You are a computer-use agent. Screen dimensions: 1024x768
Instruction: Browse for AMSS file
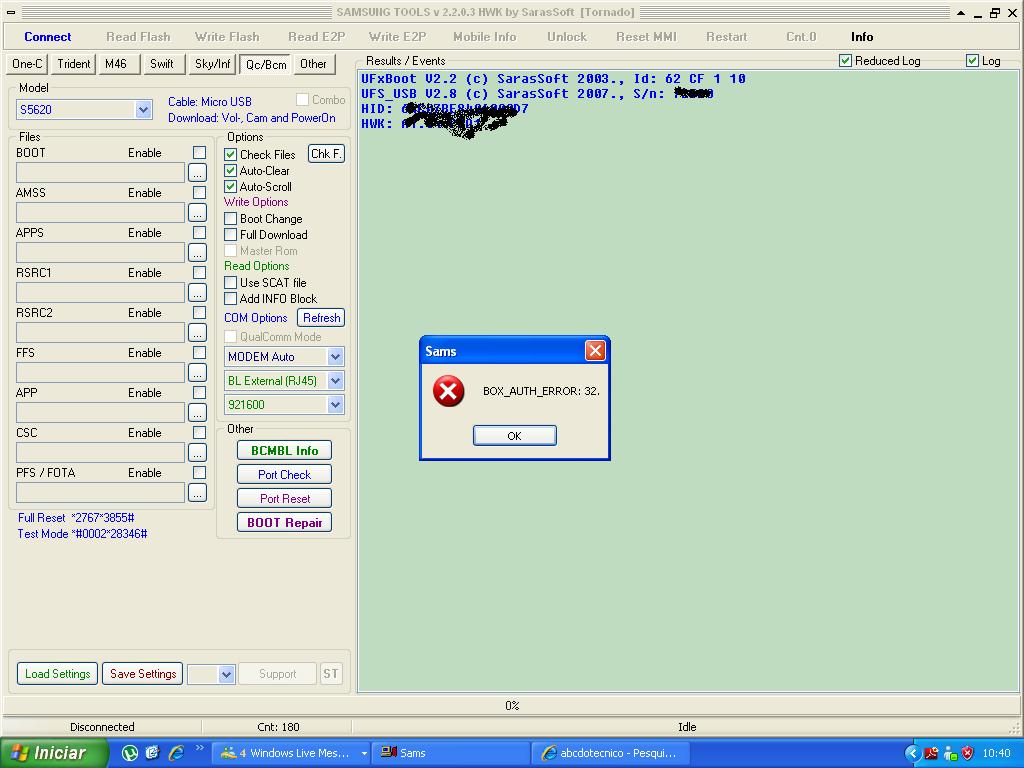point(197,212)
